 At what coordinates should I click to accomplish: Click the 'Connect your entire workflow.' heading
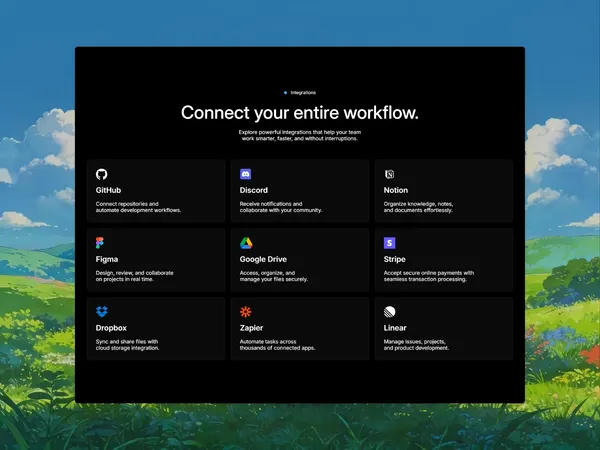tap(300, 113)
